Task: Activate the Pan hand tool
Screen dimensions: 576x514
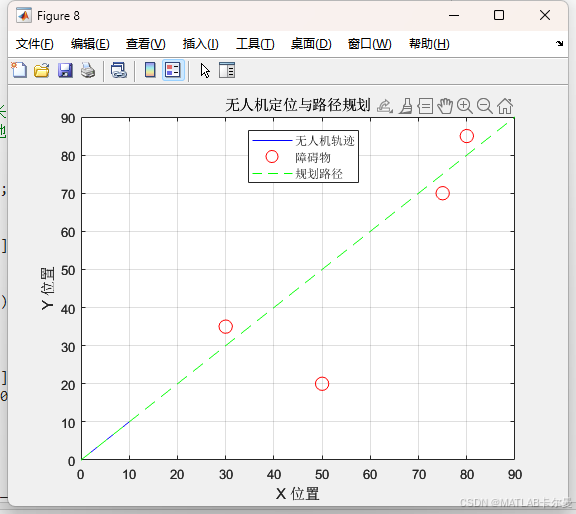Action: point(445,106)
